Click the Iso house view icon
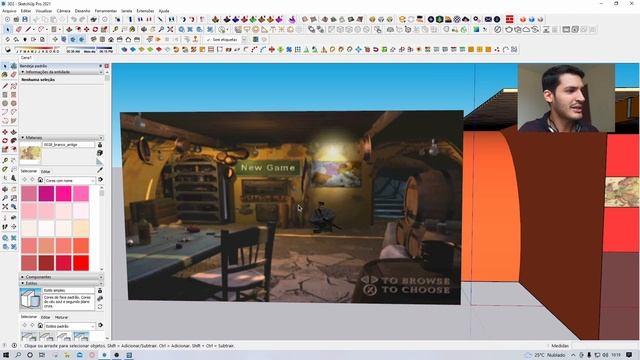The width and height of the screenshot is (640, 360). pos(93,39)
